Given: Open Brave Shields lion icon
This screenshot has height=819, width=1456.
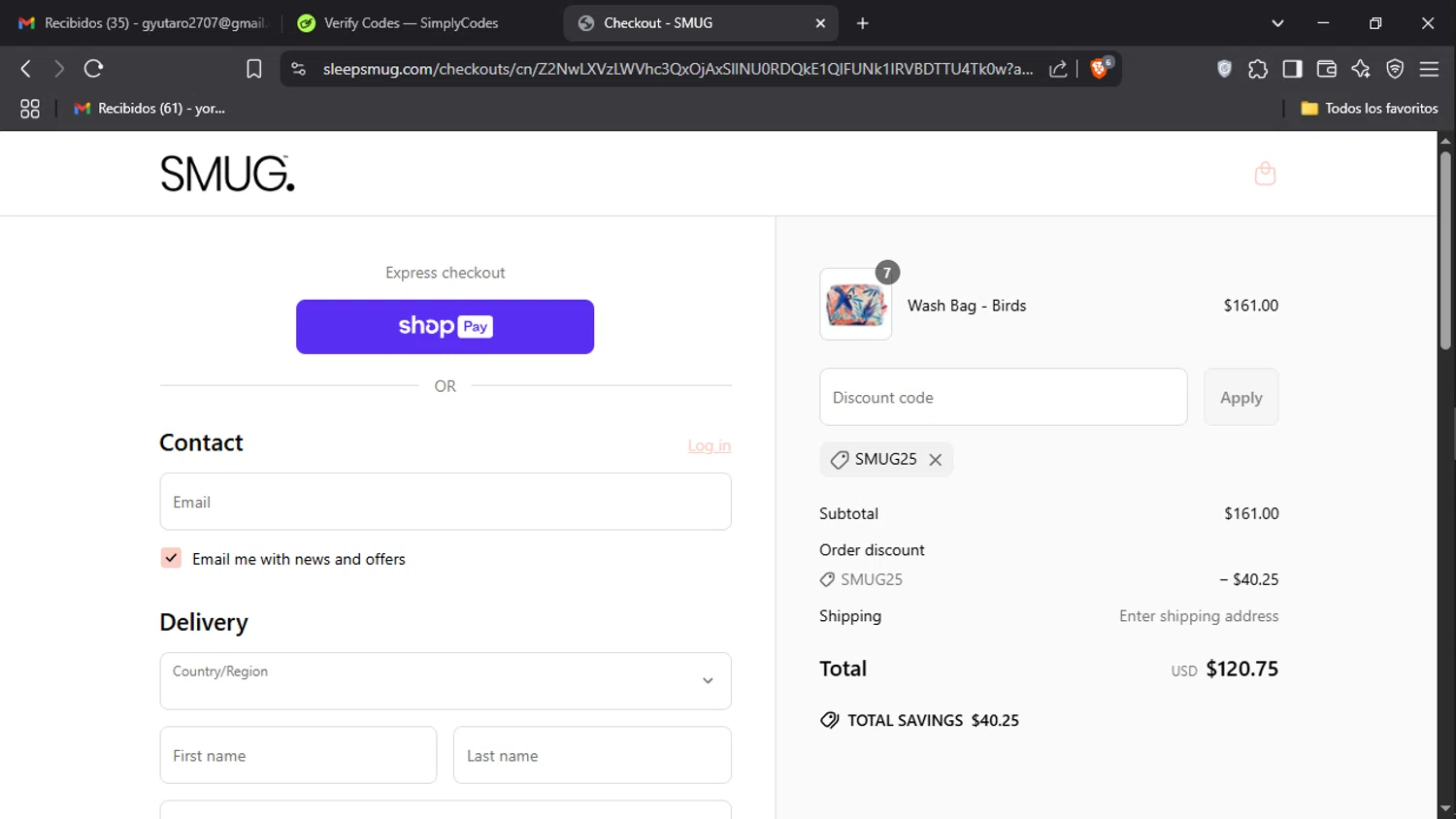Looking at the screenshot, I should [1100, 68].
